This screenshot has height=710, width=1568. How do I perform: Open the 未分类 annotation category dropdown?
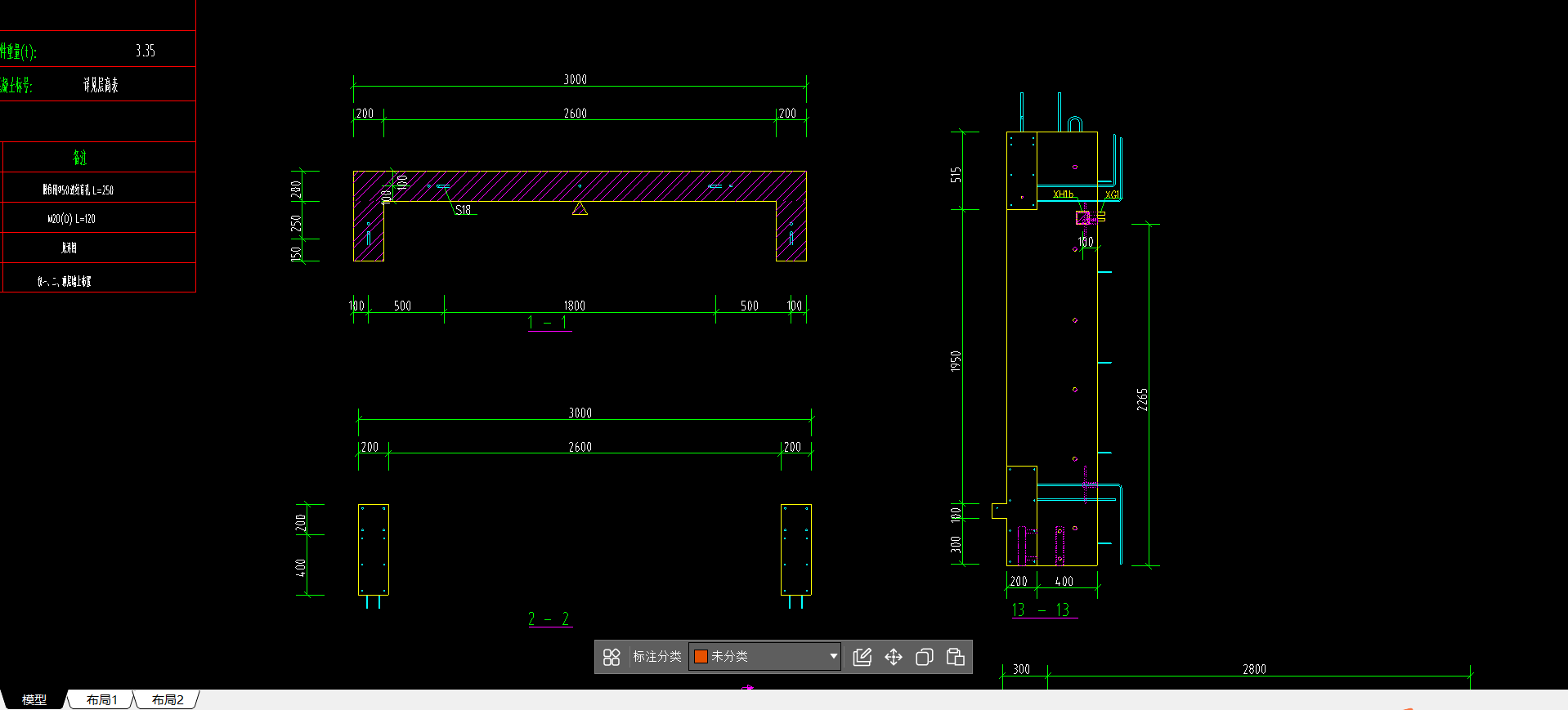[765, 657]
